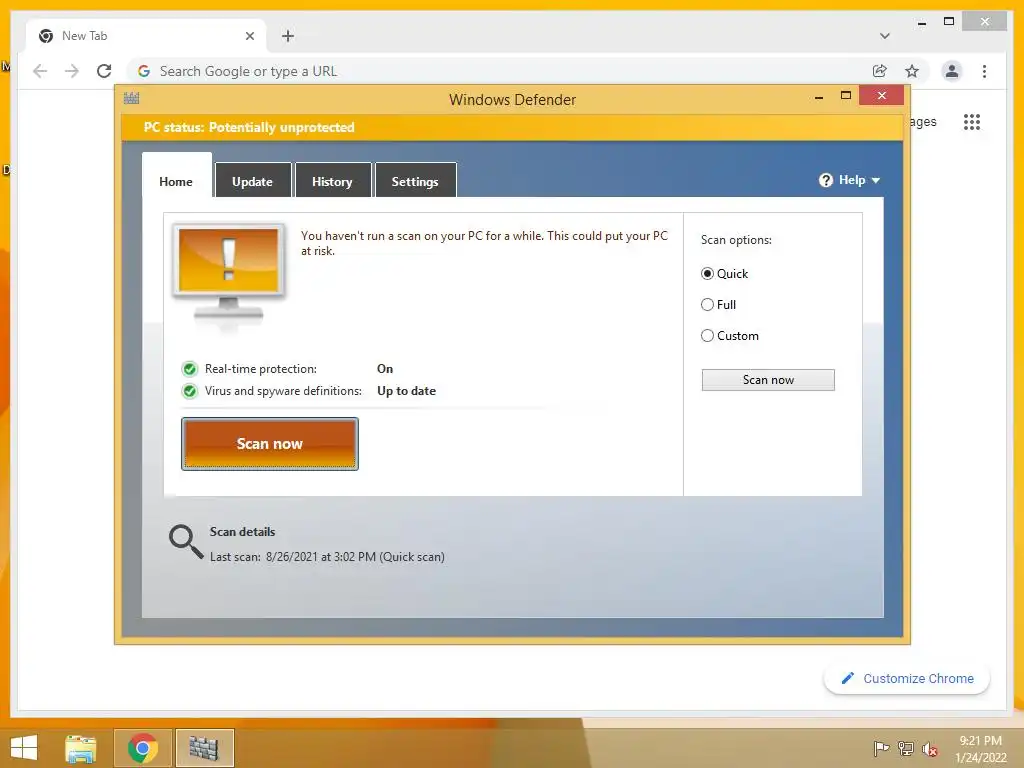Close the New Tab in Chrome

tap(249, 36)
